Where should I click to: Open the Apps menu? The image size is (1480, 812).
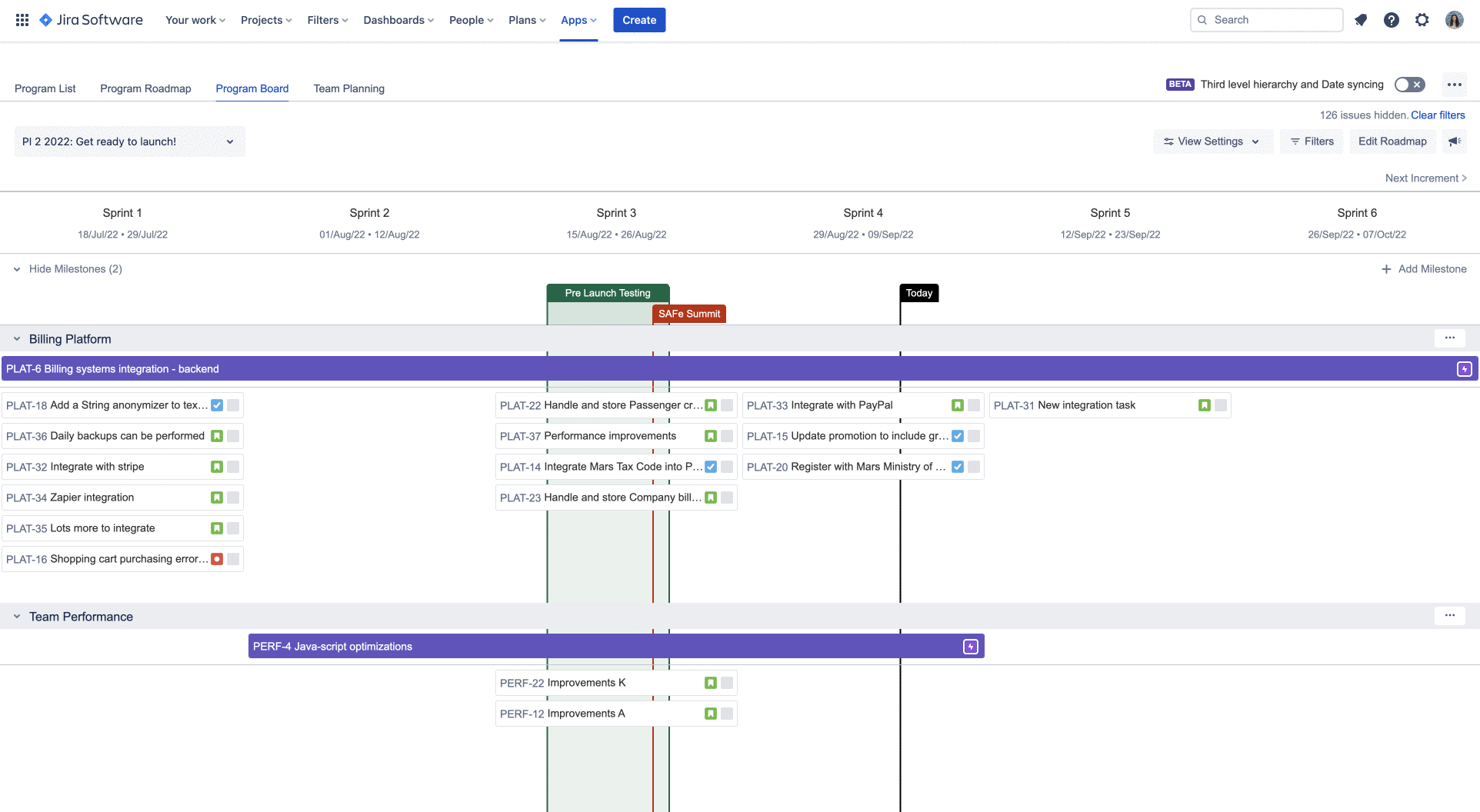[x=578, y=20]
